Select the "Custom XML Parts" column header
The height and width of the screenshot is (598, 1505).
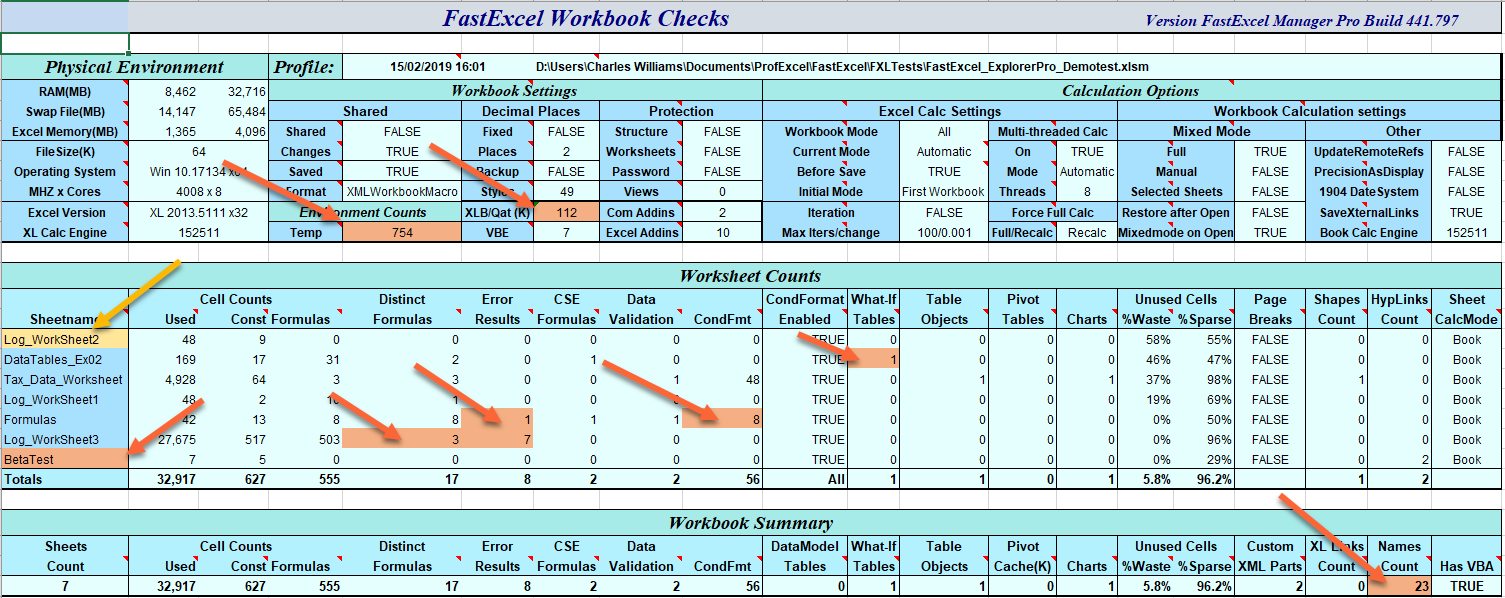coord(1270,557)
